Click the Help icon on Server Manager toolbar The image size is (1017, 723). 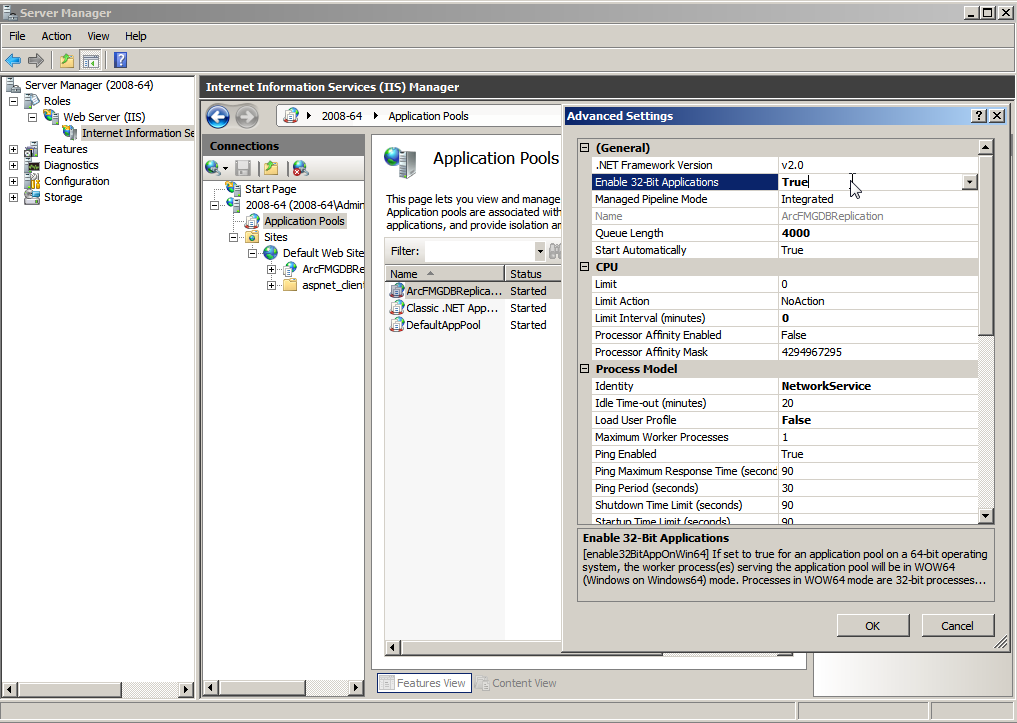[x=120, y=60]
